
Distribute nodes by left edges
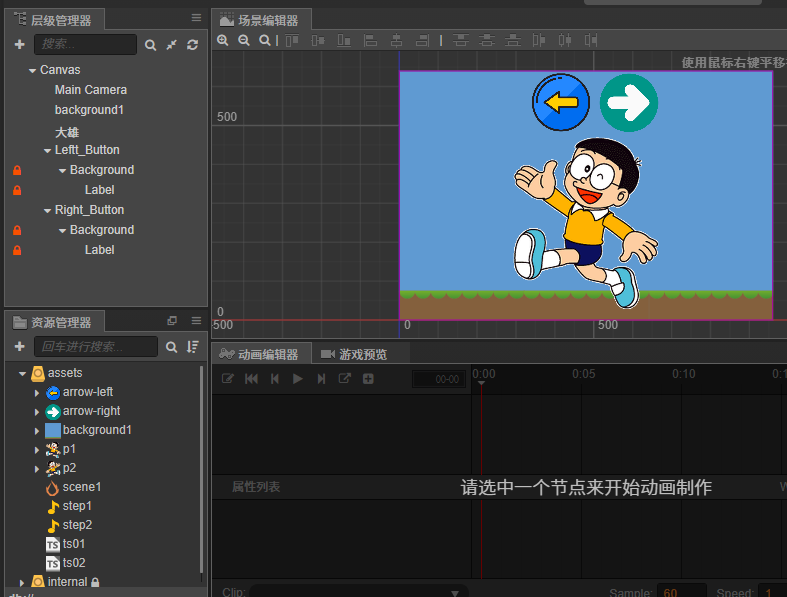pos(539,41)
